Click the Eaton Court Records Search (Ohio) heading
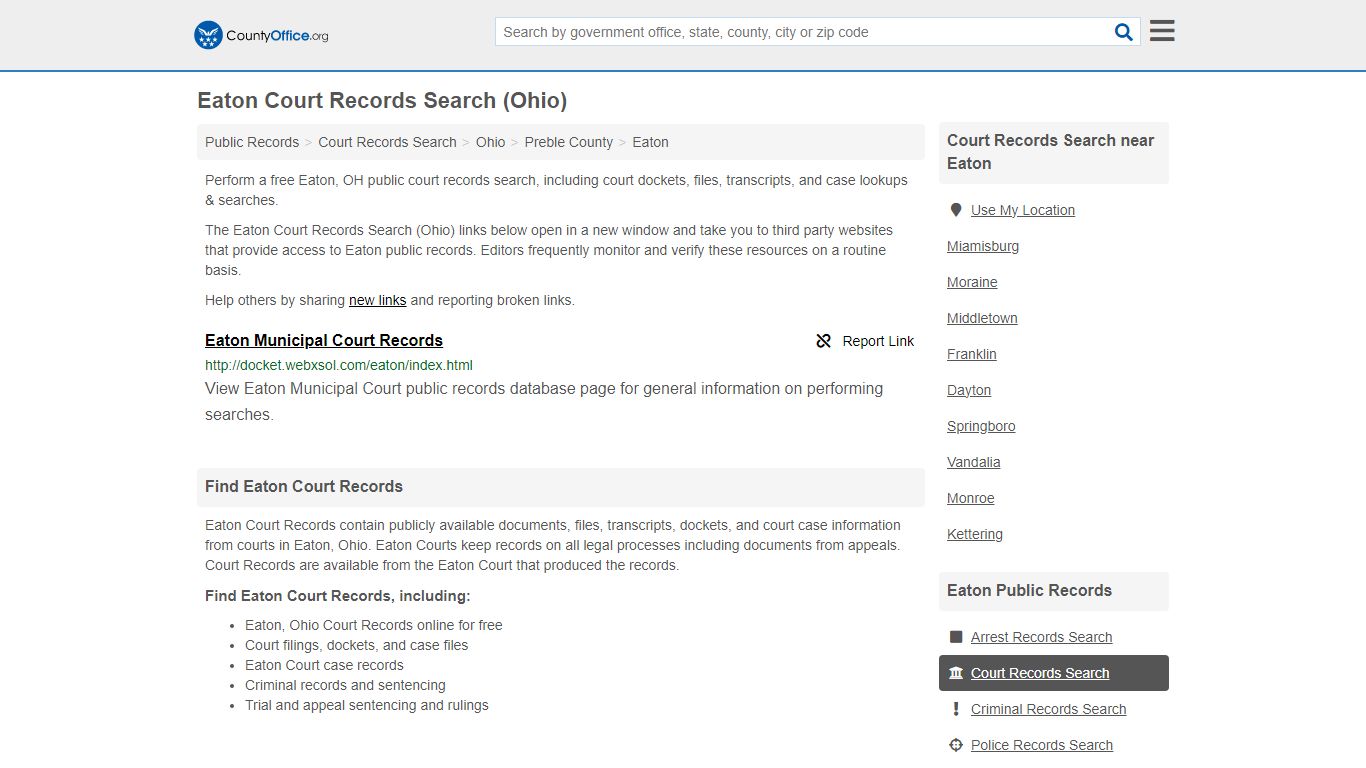Image resolution: width=1366 pixels, height=768 pixels. click(x=382, y=101)
